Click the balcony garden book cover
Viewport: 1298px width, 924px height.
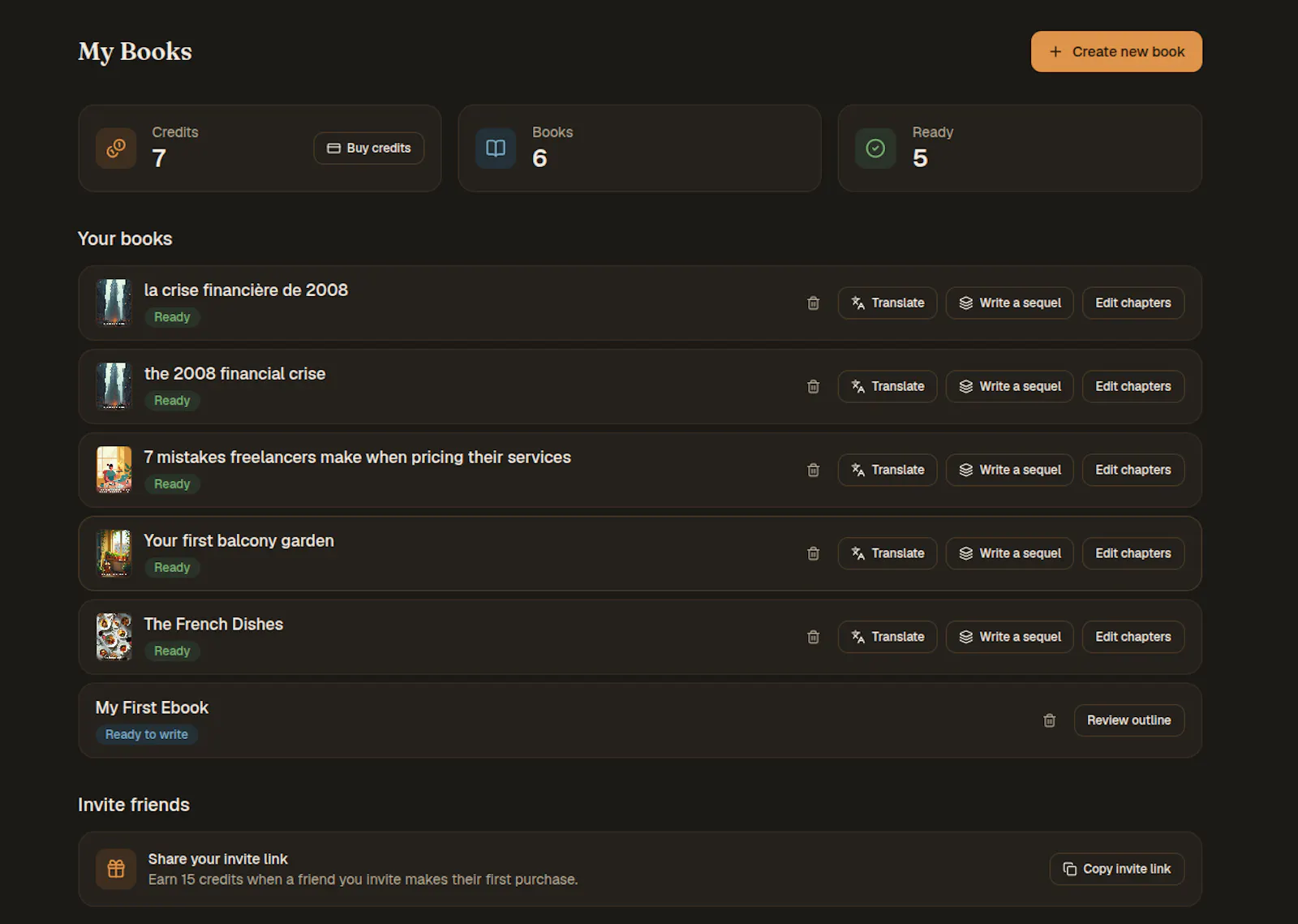114,553
